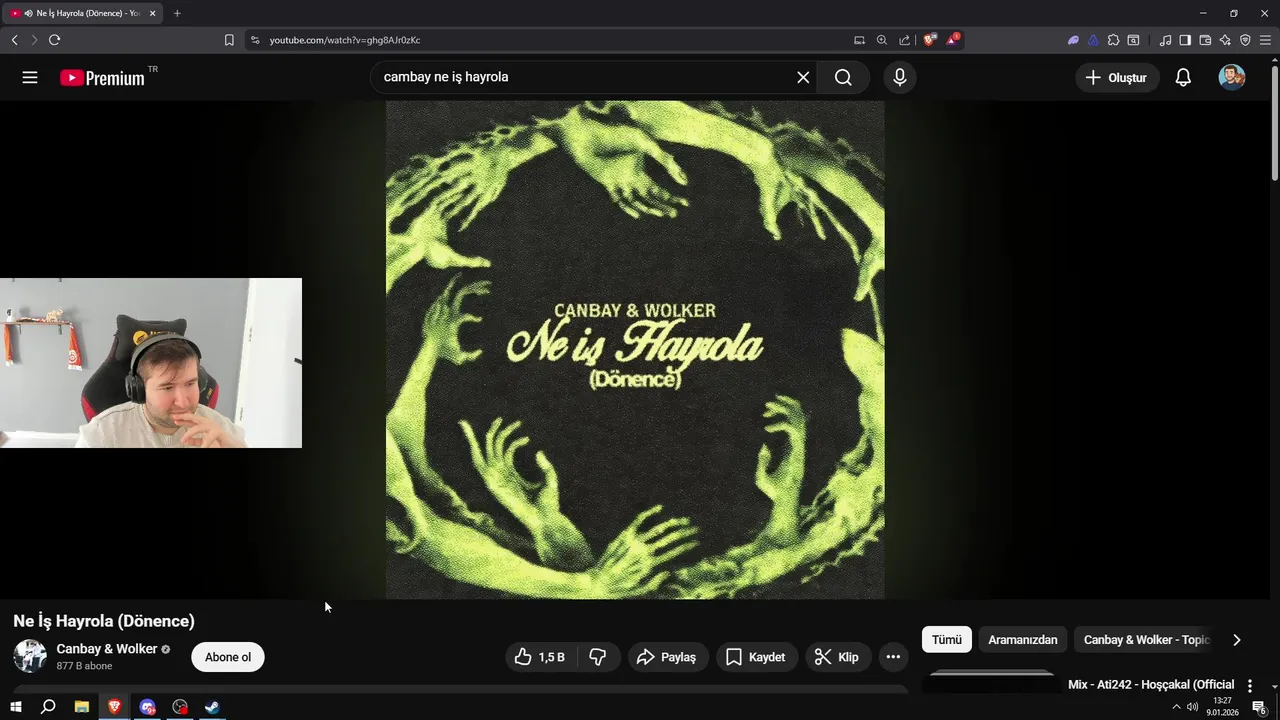Screen dimensions: 1280x720
Task: Like the video with thumbs up
Action: click(539, 657)
